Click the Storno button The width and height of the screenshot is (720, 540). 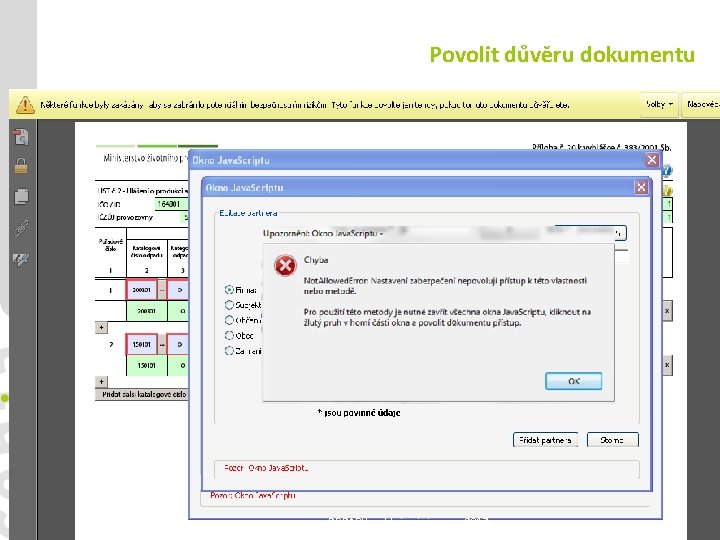tap(613, 440)
